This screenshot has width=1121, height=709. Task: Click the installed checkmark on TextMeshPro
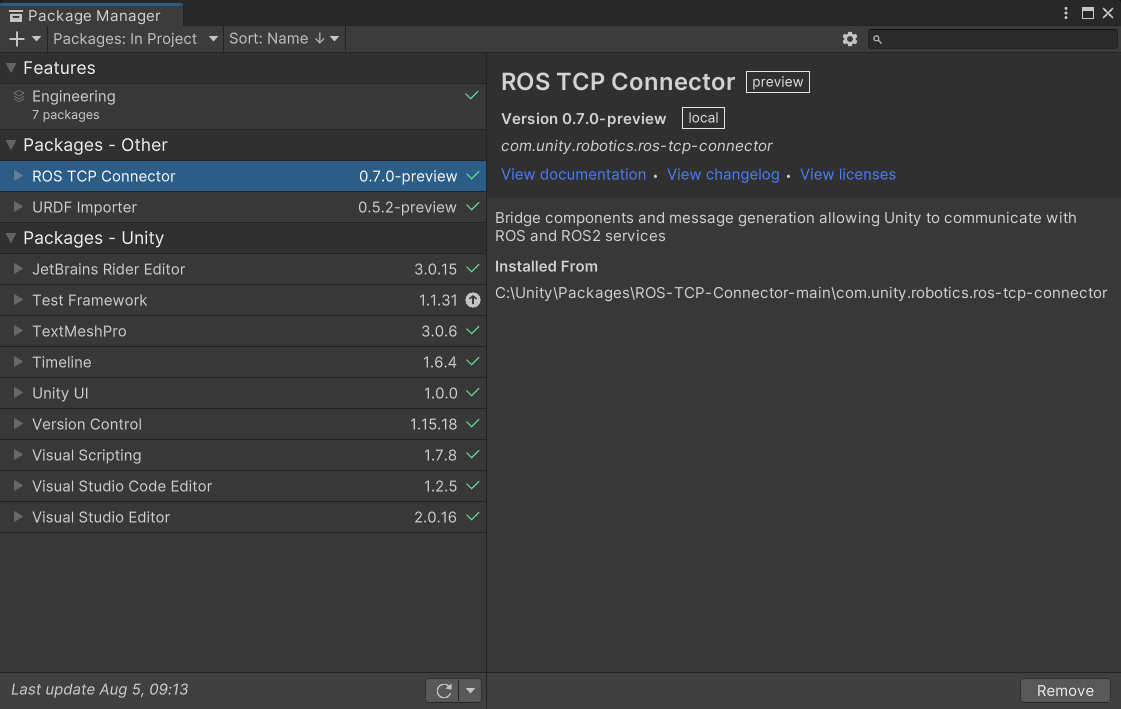[x=471, y=331]
